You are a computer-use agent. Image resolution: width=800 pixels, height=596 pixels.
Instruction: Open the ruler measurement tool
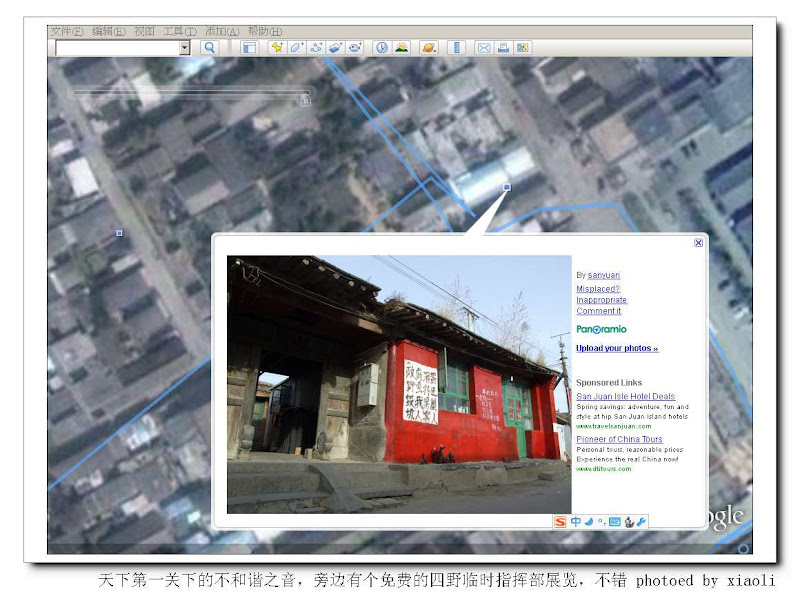click(457, 47)
